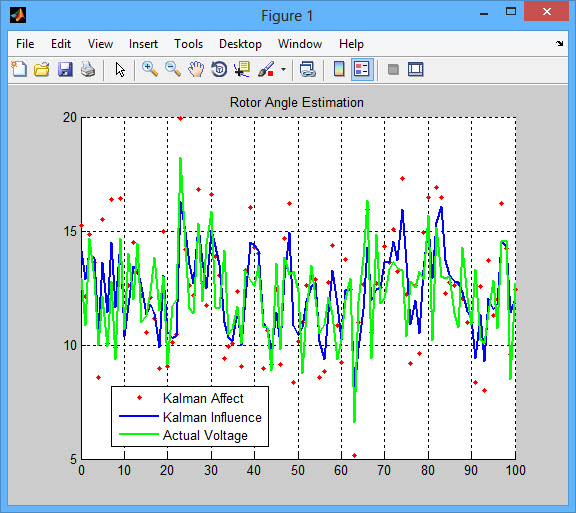Save the figure with the floppy icon
This screenshot has width=576, height=513.
pos(65,69)
